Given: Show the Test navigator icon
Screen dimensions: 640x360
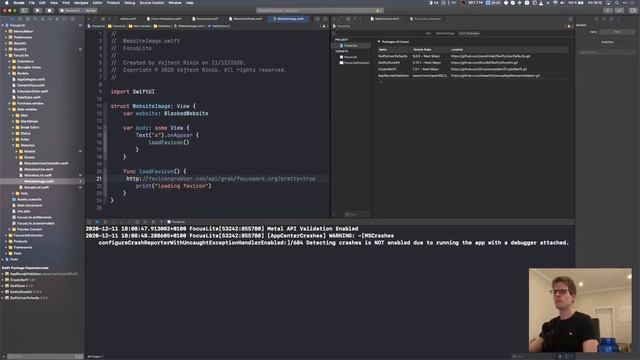Looking at the screenshot, I should click(50, 19).
